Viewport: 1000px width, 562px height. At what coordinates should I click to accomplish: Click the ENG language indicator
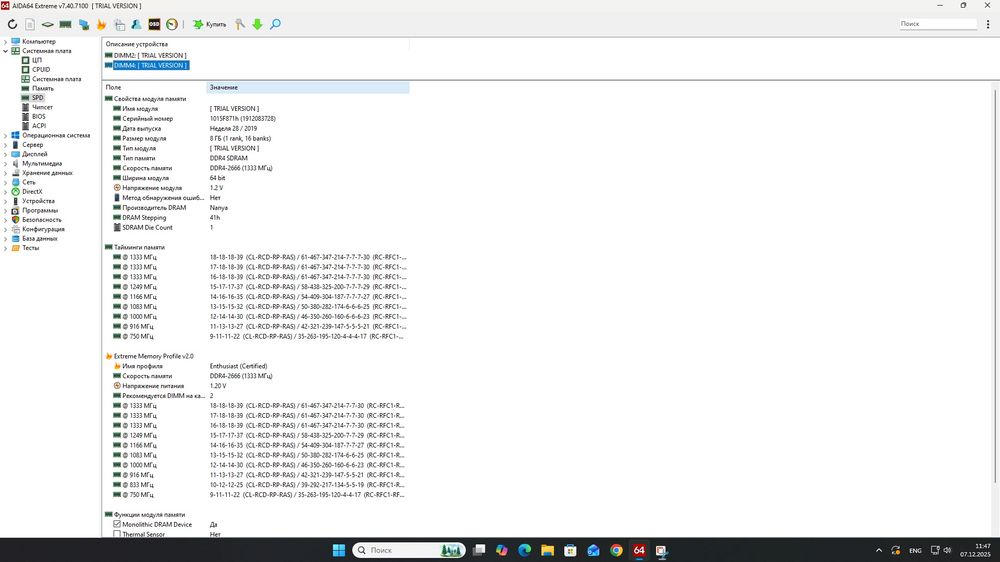coord(915,550)
